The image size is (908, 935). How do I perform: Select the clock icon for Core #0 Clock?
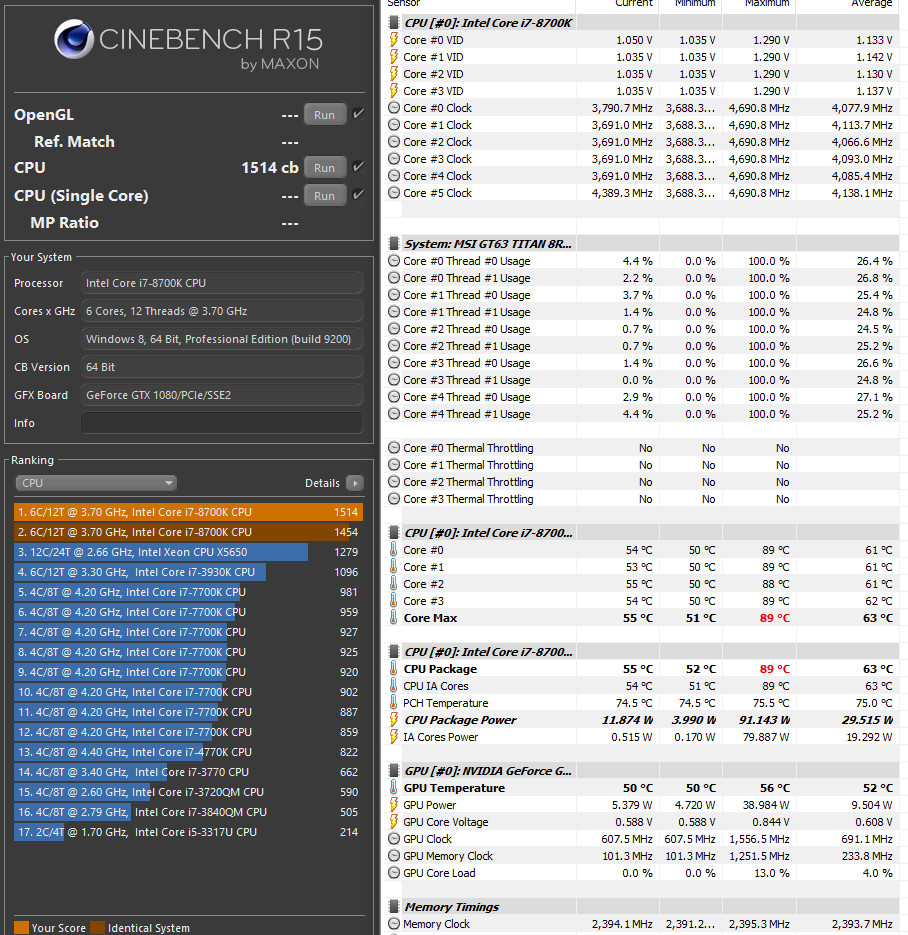tap(393, 108)
